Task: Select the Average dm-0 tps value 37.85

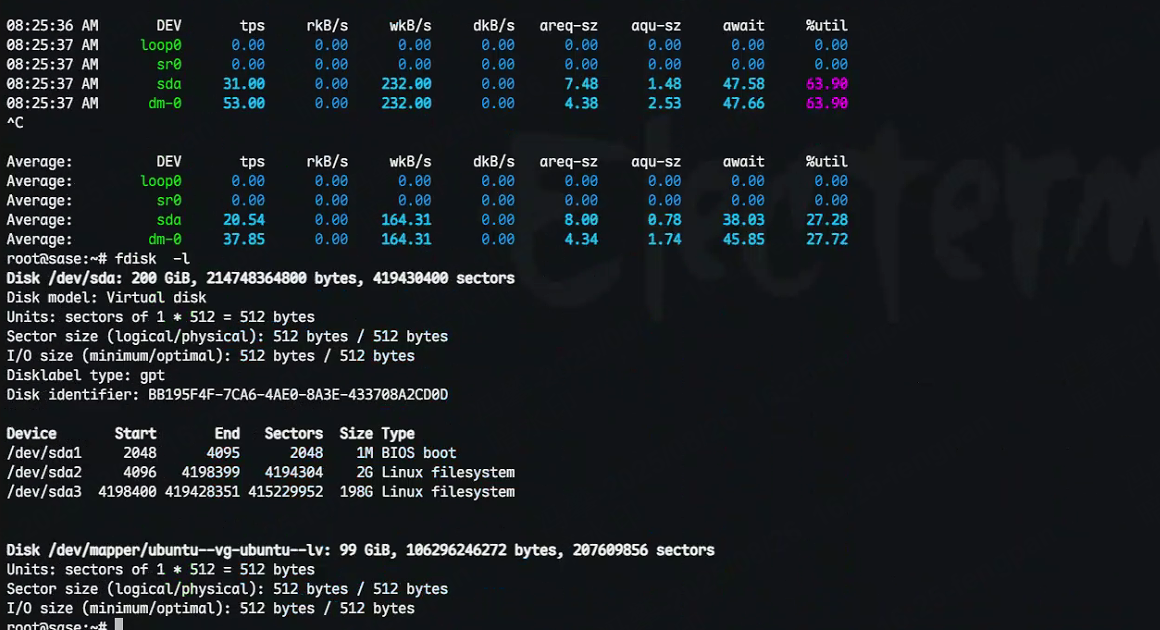Action: tap(244, 239)
